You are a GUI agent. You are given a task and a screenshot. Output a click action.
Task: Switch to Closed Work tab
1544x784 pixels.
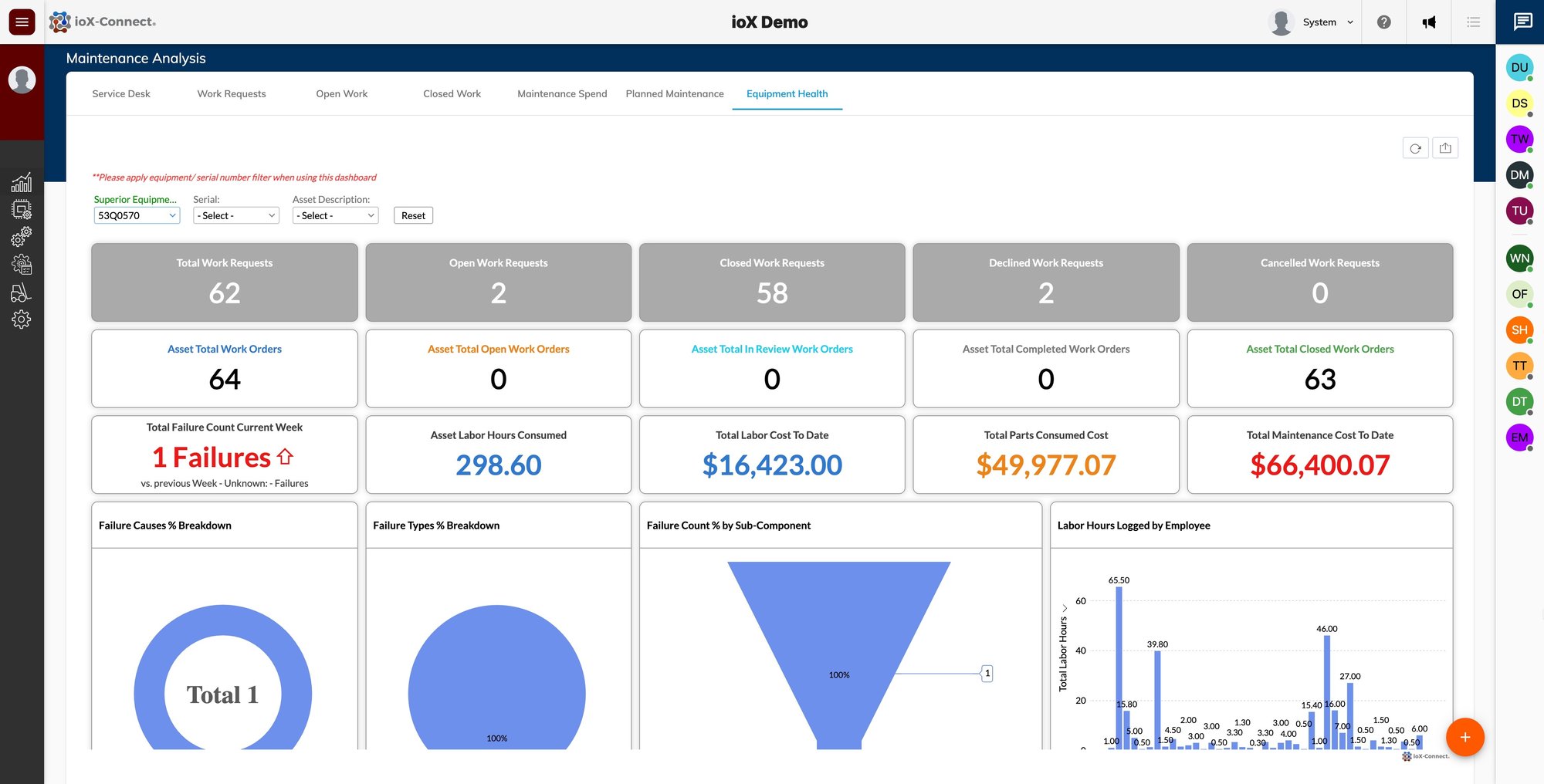(x=452, y=93)
